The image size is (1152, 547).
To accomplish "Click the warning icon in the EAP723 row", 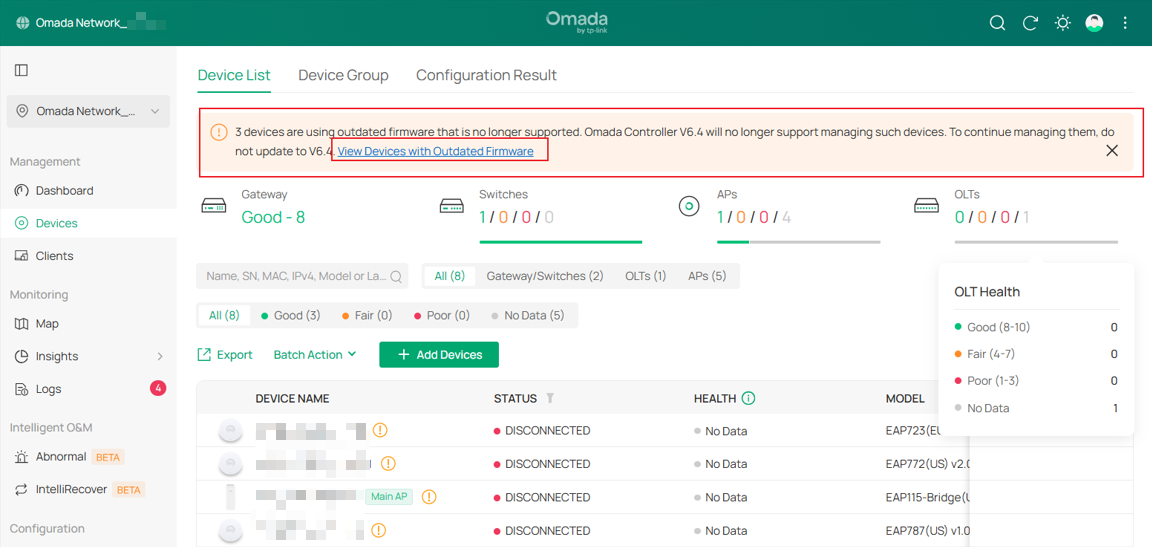I will pos(379,430).
